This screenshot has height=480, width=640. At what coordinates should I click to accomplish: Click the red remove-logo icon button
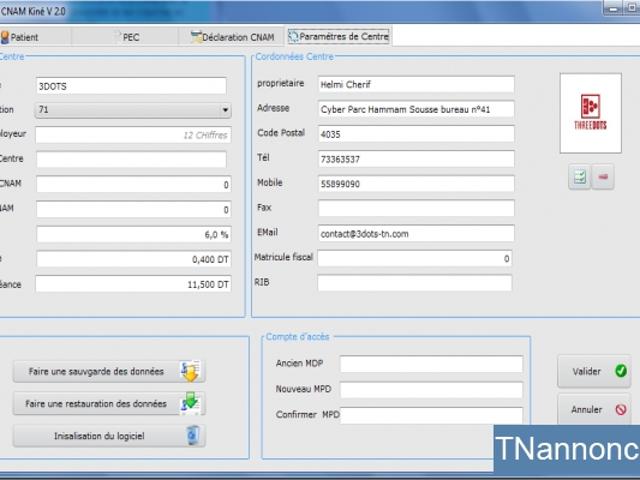pos(603,177)
